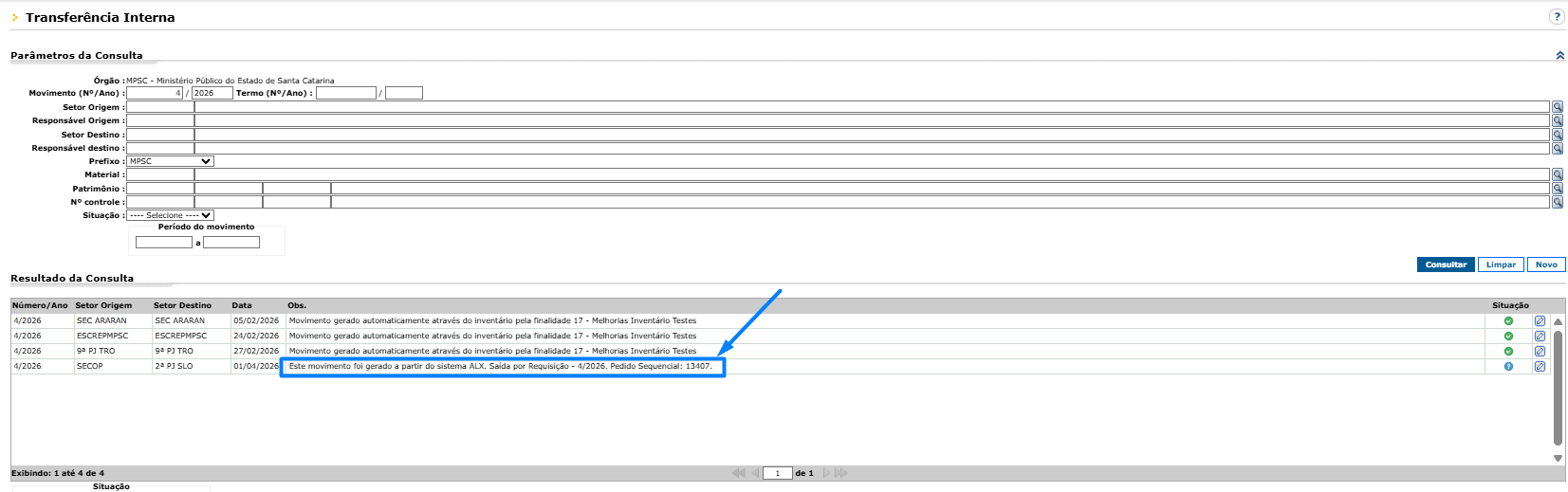Click blue pending status icon for SECOP row
Screen dimensions: 1568x492
pos(1508,366)
